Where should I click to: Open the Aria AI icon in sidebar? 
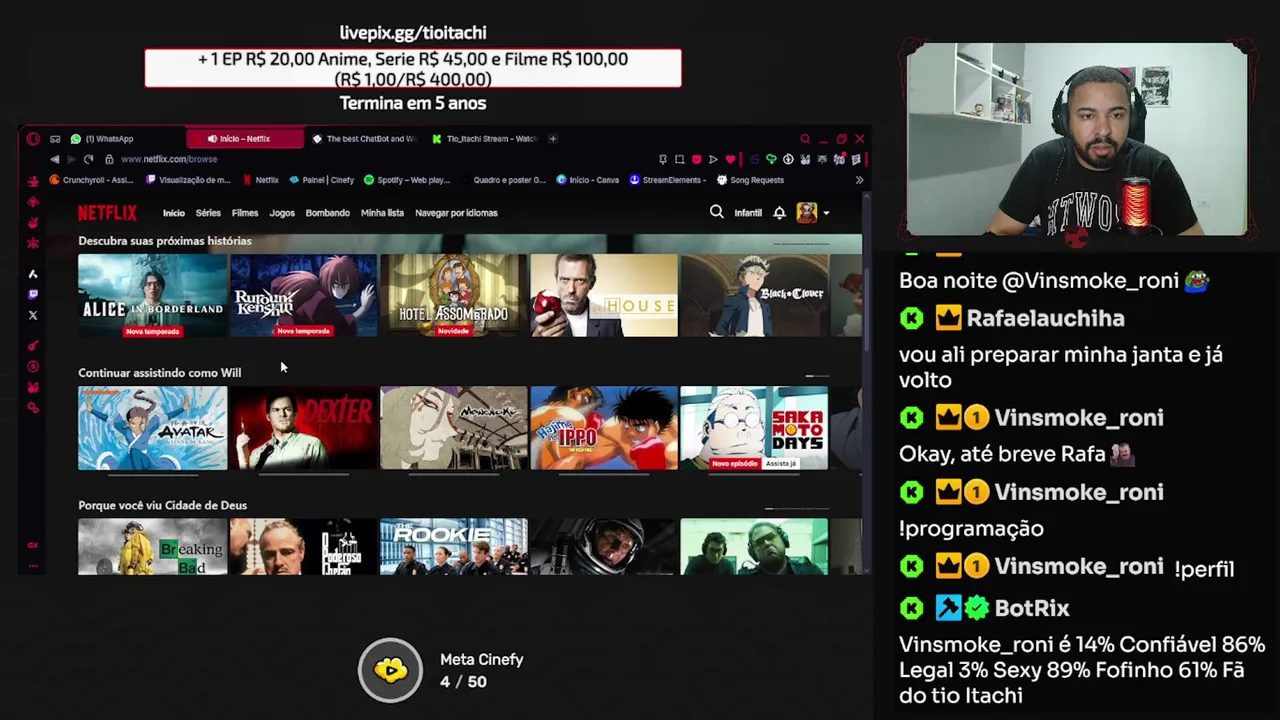pos(33,273)
